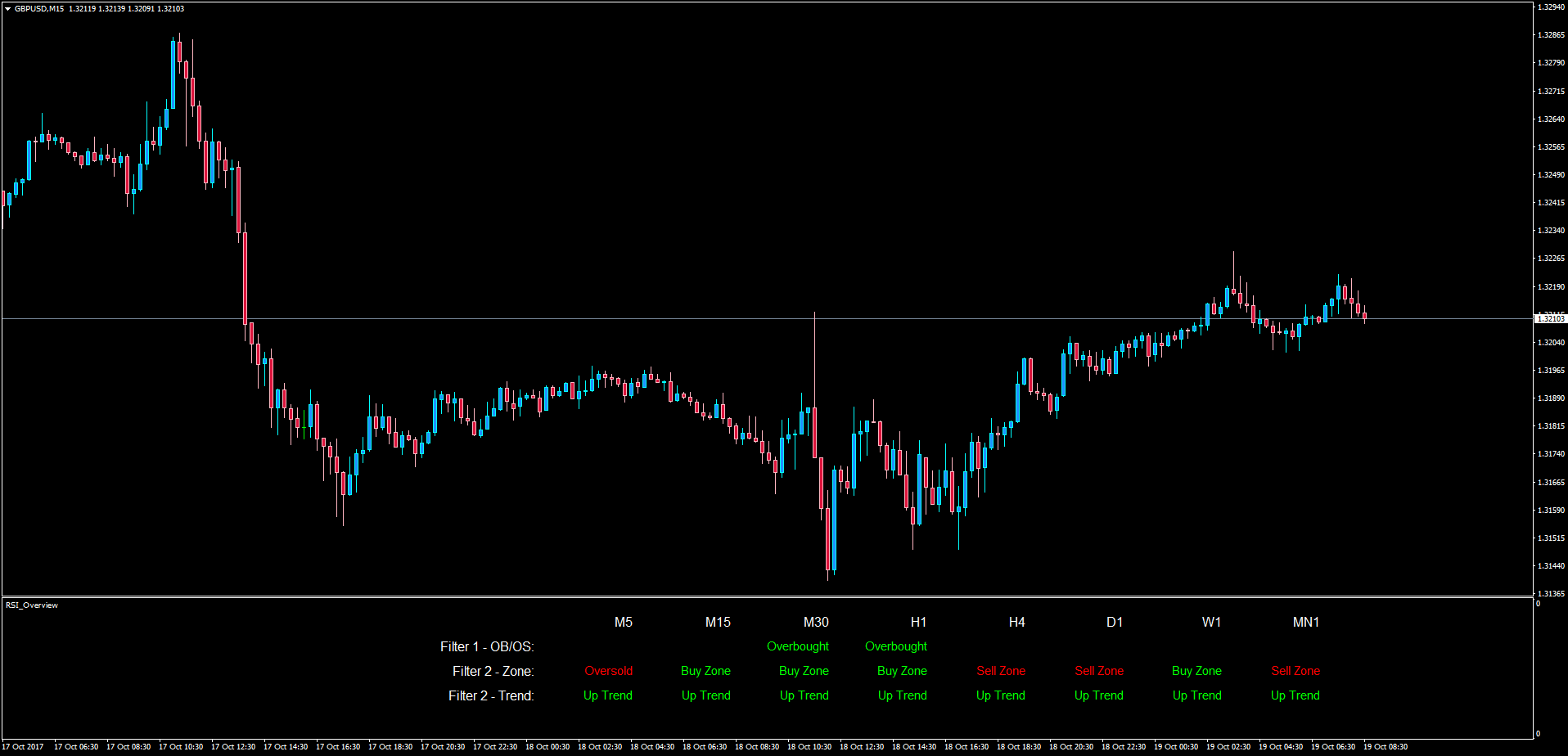
Task: Click the Overbought value under M30
Action: (798, 646)
